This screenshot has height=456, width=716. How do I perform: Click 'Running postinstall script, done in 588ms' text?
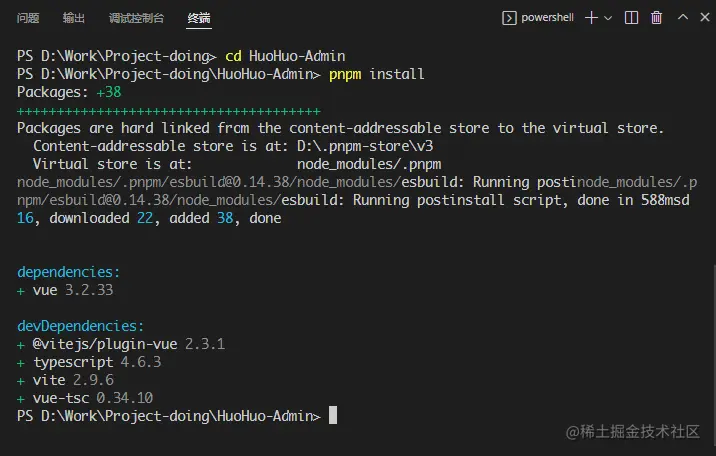coord(516,200)
